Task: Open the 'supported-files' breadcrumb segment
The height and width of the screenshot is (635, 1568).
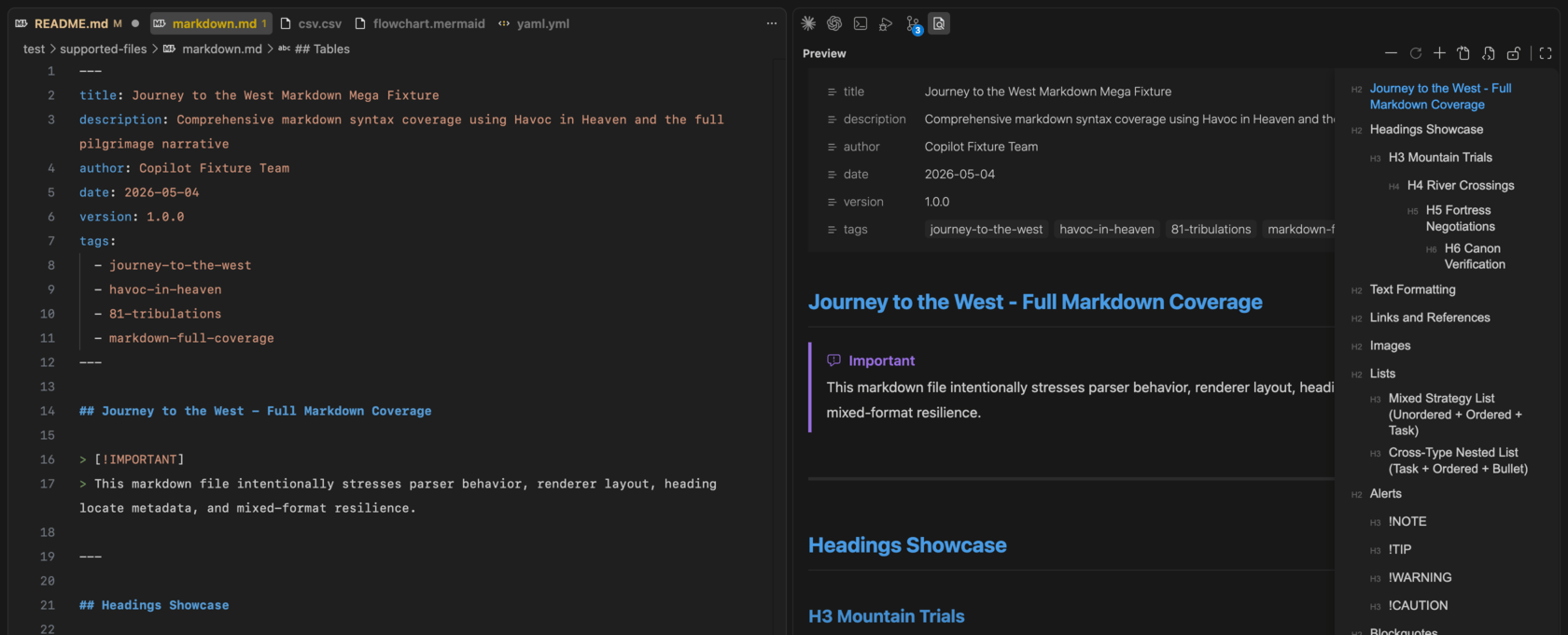Action: 104,49
